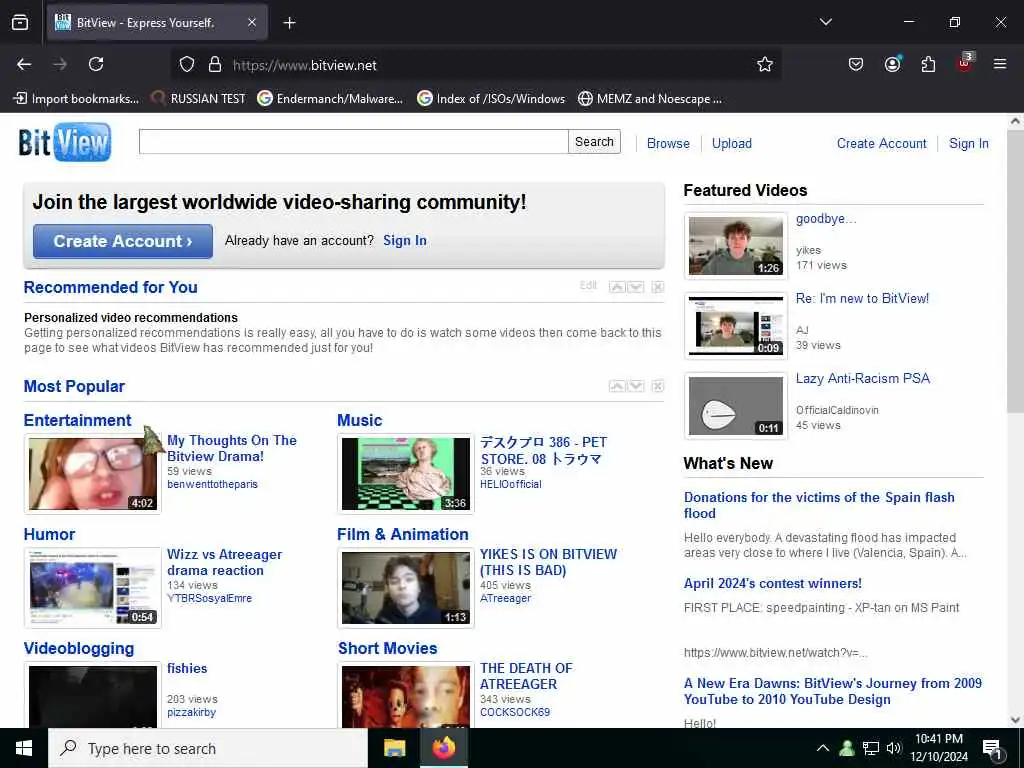
Task: Open April 2024's contest winners! post
Action: pos(773,583)
